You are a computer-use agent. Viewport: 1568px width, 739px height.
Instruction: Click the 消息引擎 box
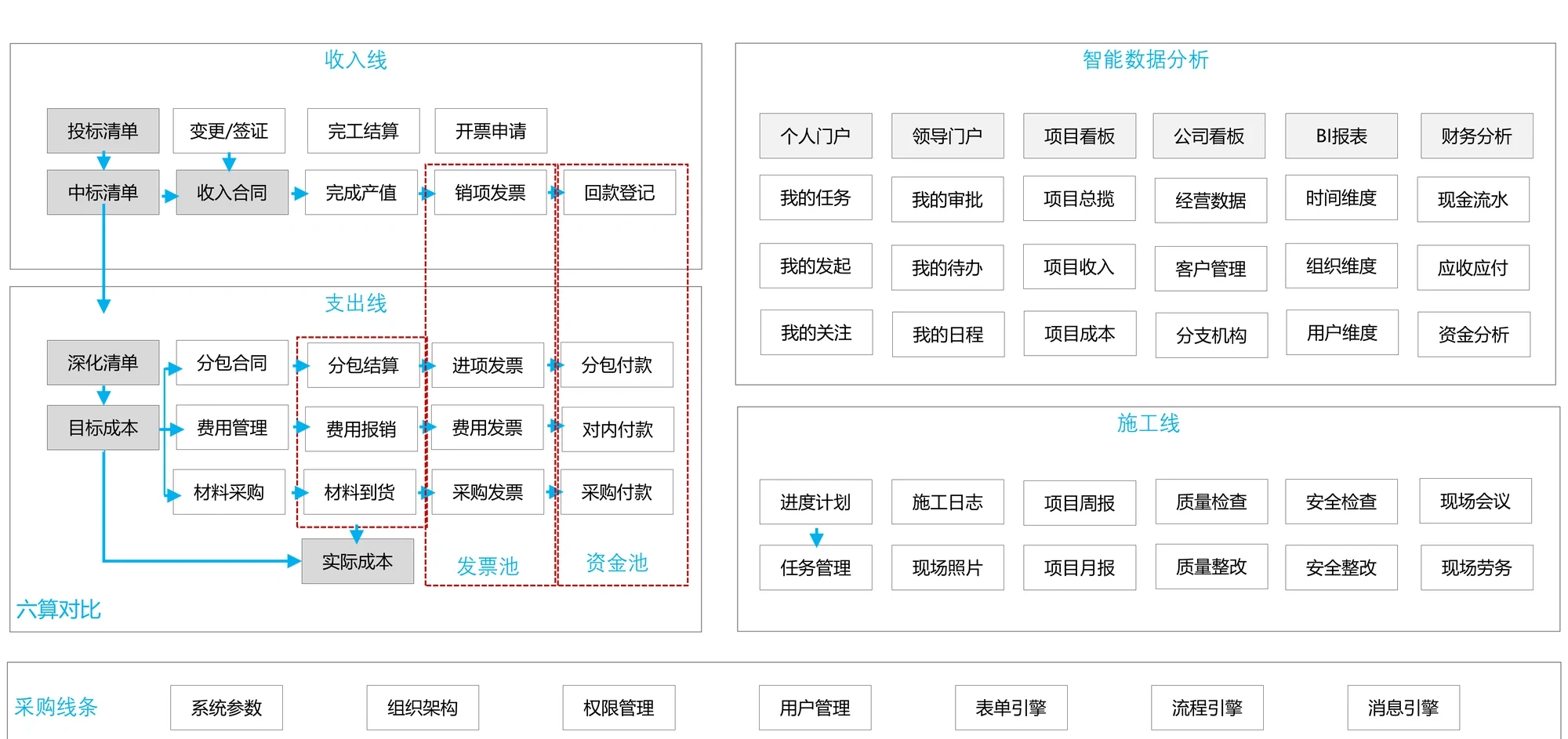click(1403, 708)
